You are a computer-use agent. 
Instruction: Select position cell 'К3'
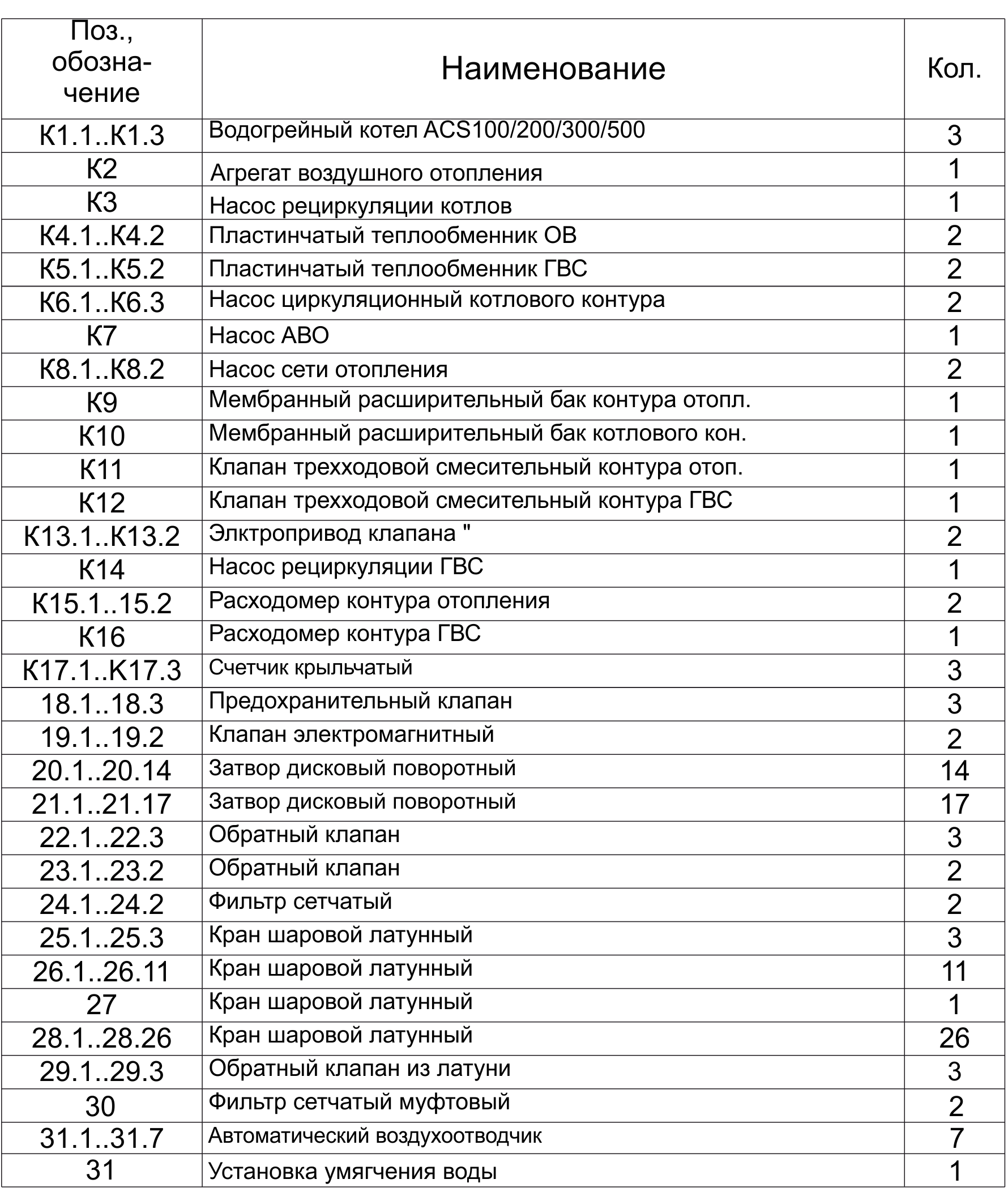click(102, 202)
